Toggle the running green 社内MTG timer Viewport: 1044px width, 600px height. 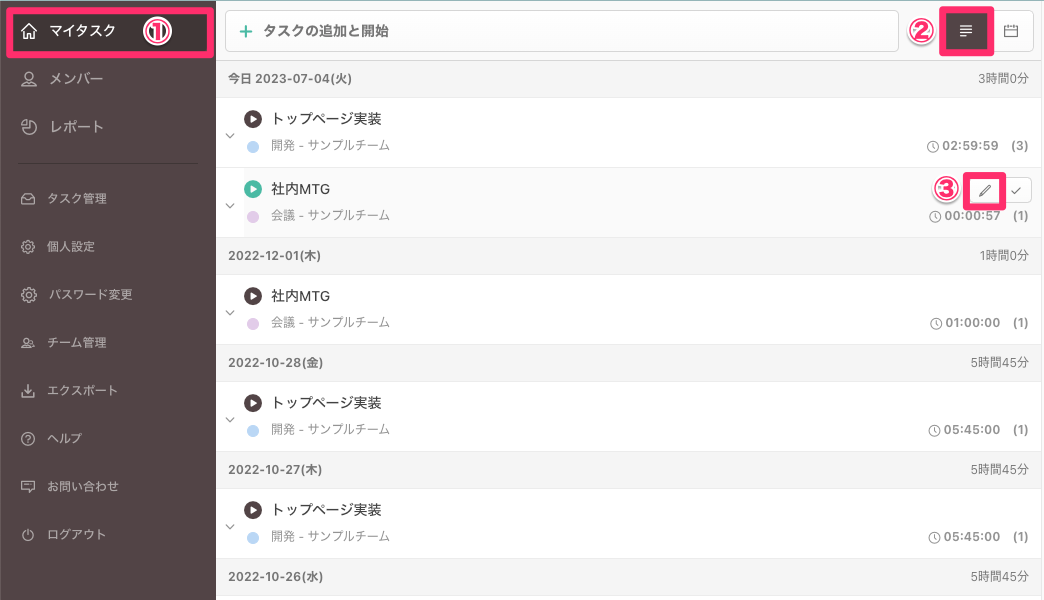click(253, 189)
